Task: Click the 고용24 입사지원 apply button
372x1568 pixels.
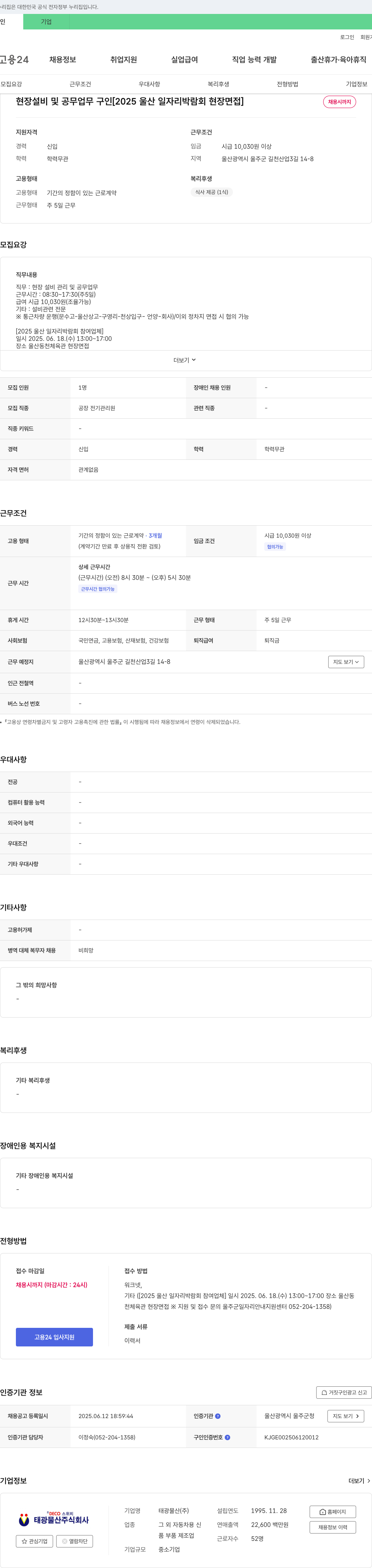Action: [x=54, y=1337]
